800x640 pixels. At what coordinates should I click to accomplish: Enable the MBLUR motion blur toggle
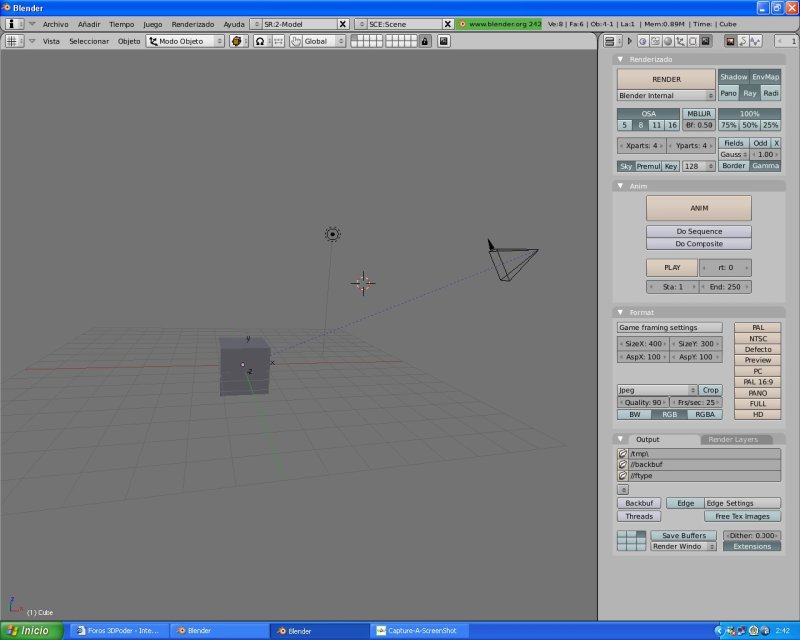point(699,114)
